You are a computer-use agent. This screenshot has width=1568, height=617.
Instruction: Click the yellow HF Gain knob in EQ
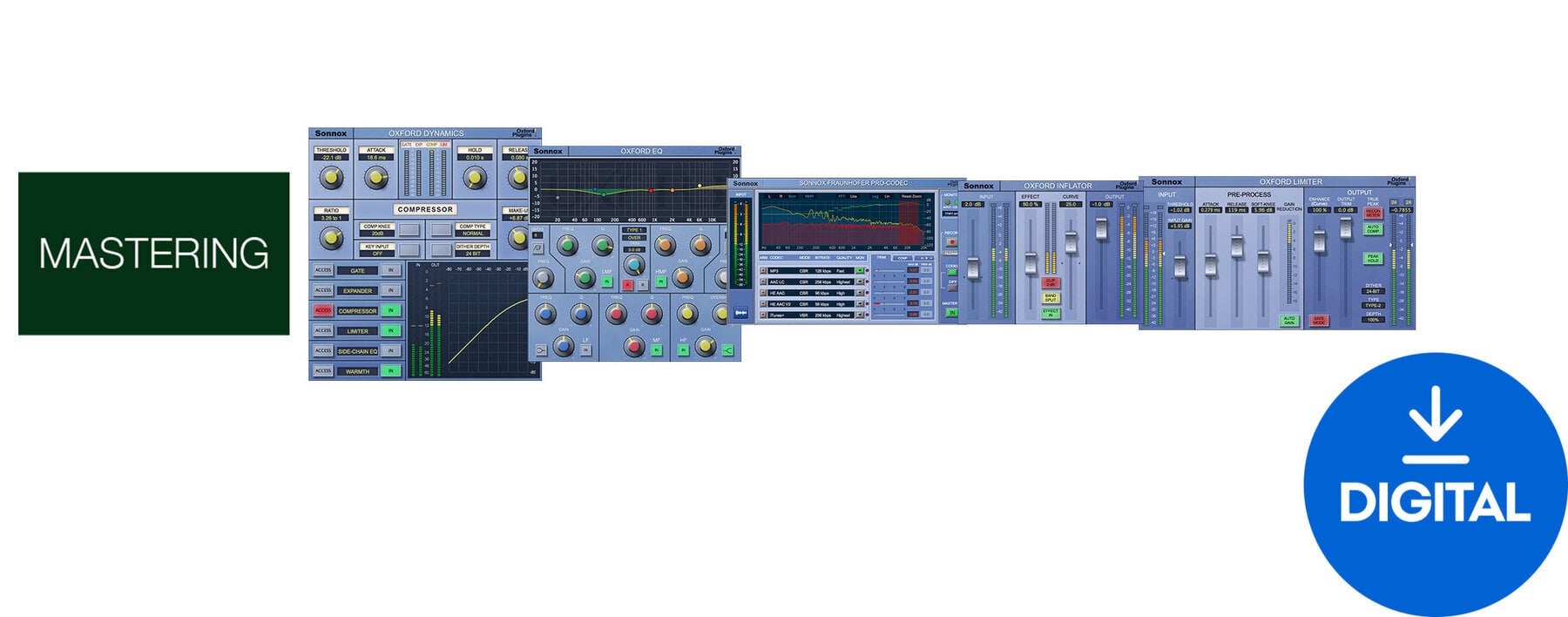click(706, 347)
